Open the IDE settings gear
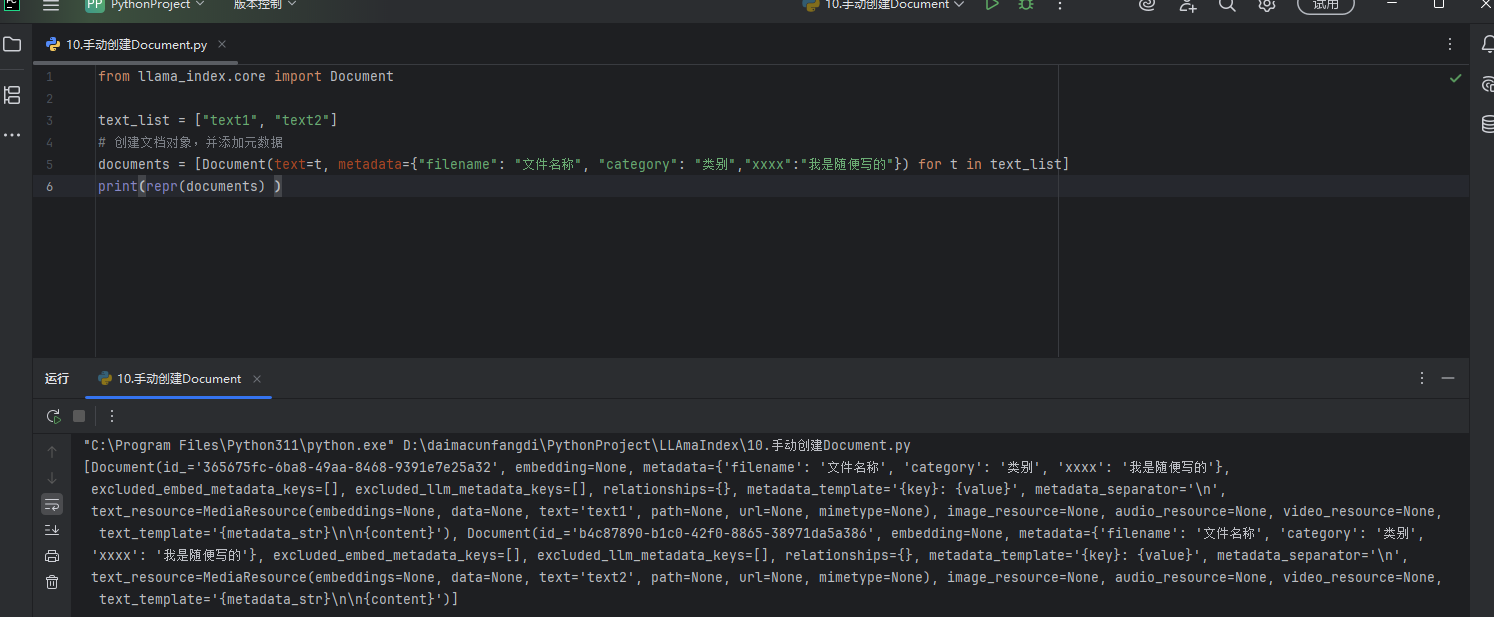The width and height of the screenshot is (1494, 617). (1267, 5)
